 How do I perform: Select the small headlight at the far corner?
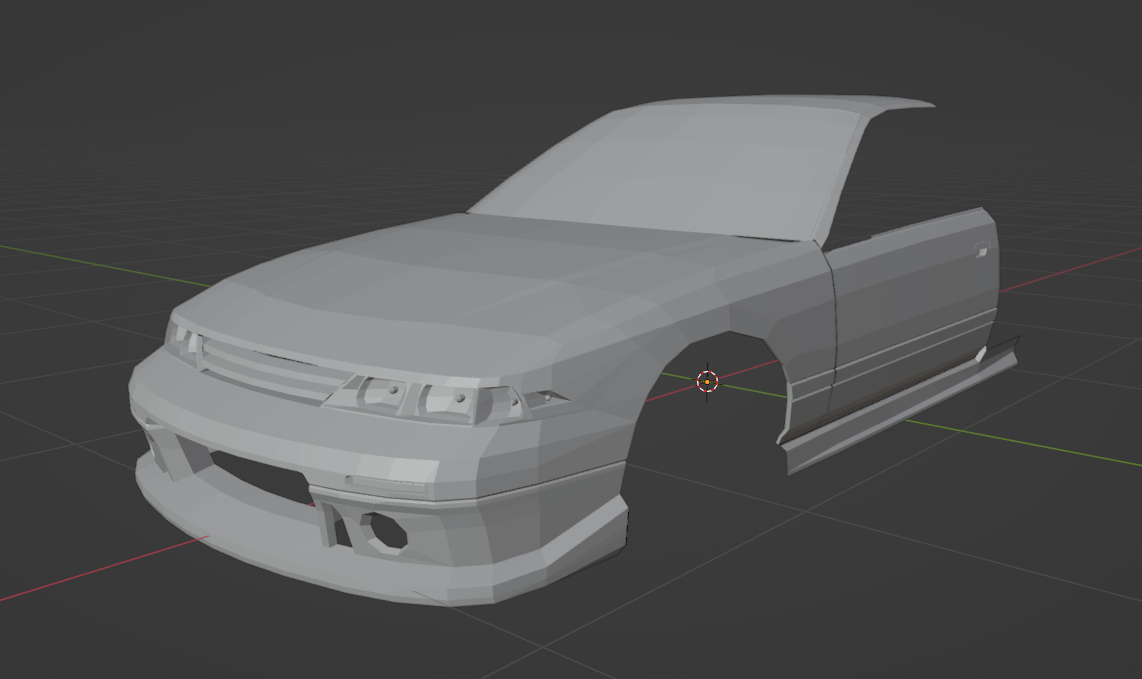(182, 334)
